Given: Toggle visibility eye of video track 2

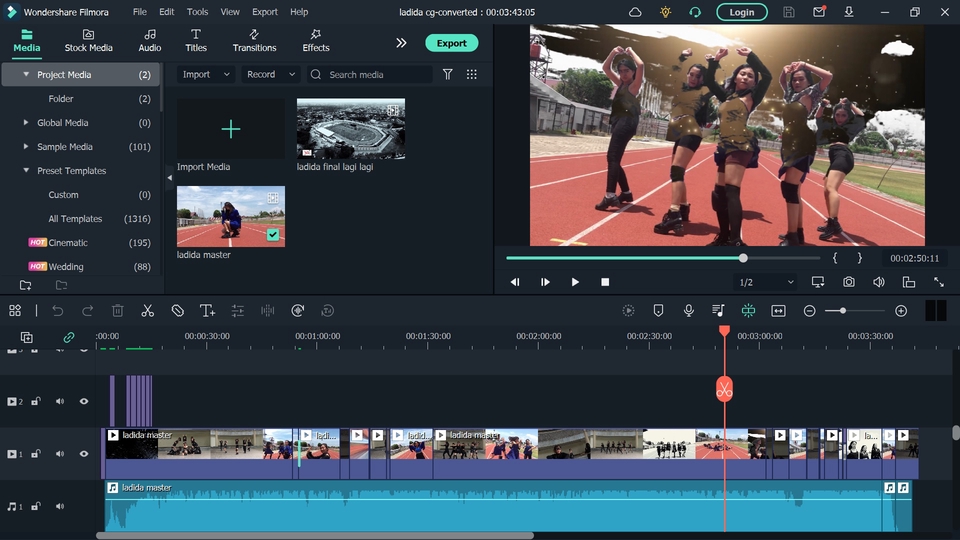Looking at the screenshot, I should pos(84,402).
